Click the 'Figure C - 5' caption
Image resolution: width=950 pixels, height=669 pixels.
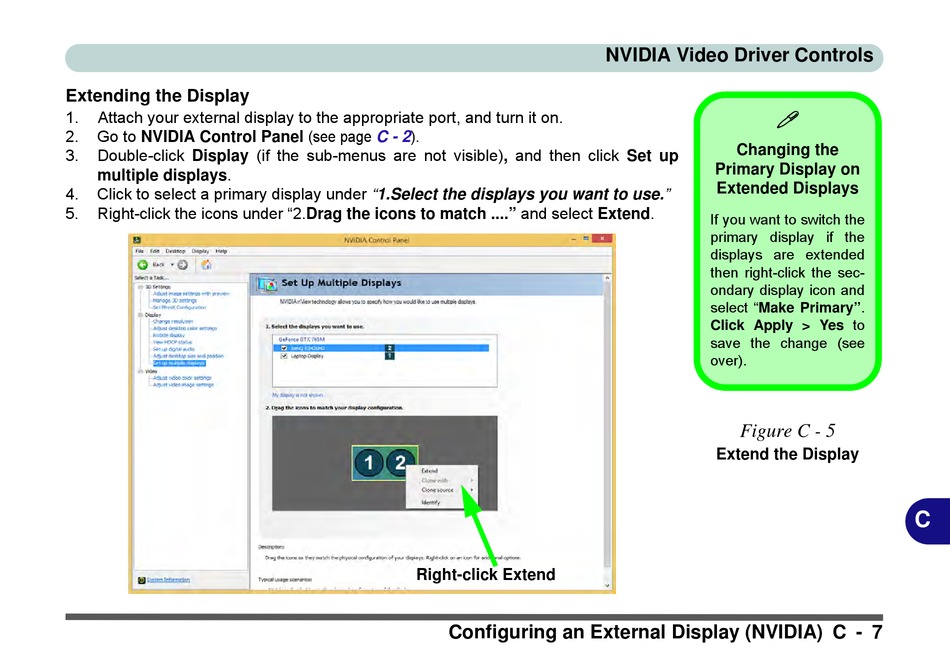[x=787, y=431]
